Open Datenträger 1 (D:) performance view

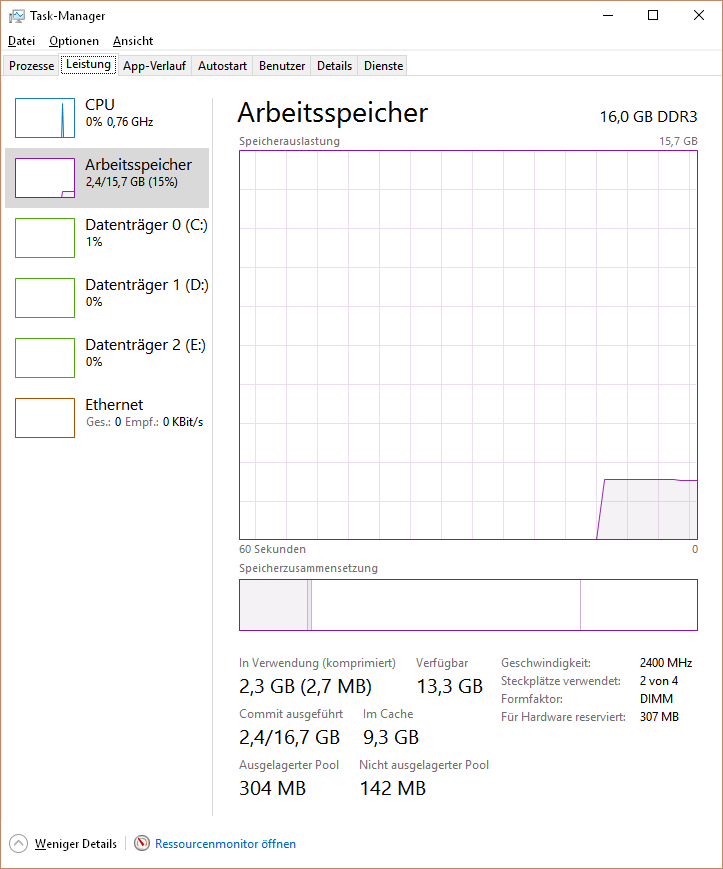107,298
